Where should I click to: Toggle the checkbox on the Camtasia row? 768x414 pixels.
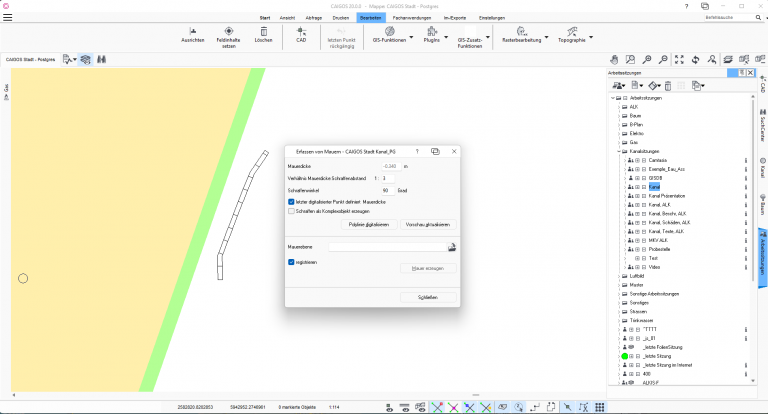tap(644, 160)
